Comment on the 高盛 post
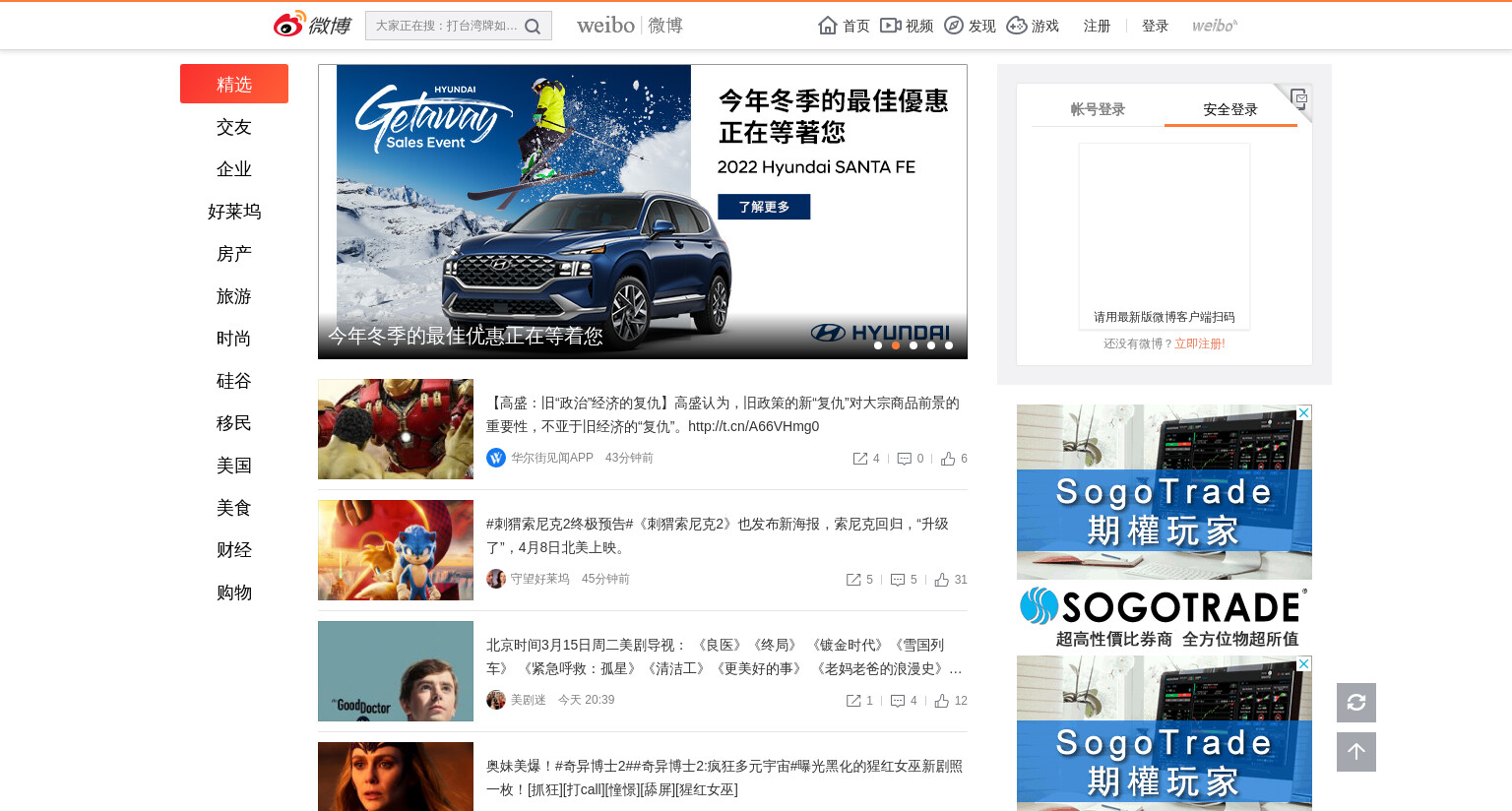Screen dimensions: 1512x811 [911, 459]
